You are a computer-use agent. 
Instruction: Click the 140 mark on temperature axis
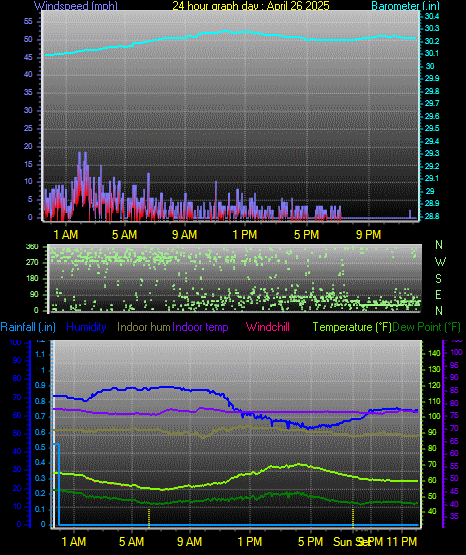click(x=434, y=353)
